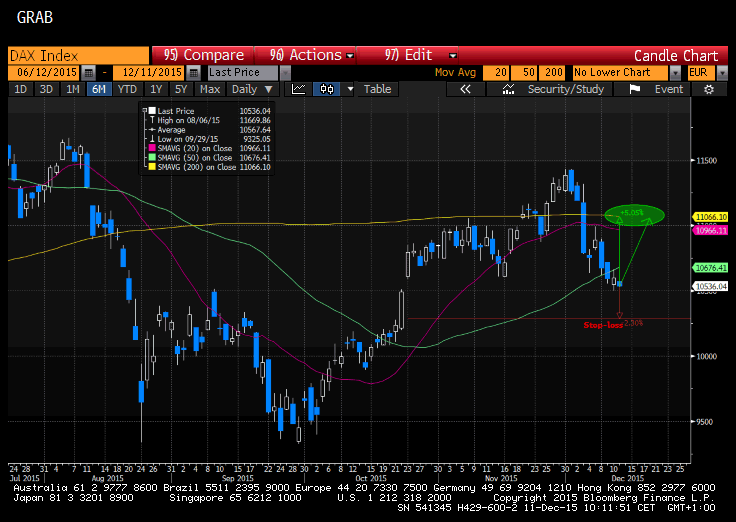Expand chart type dropdown arrow
The image size is (736, 522).
click(350, 89)
